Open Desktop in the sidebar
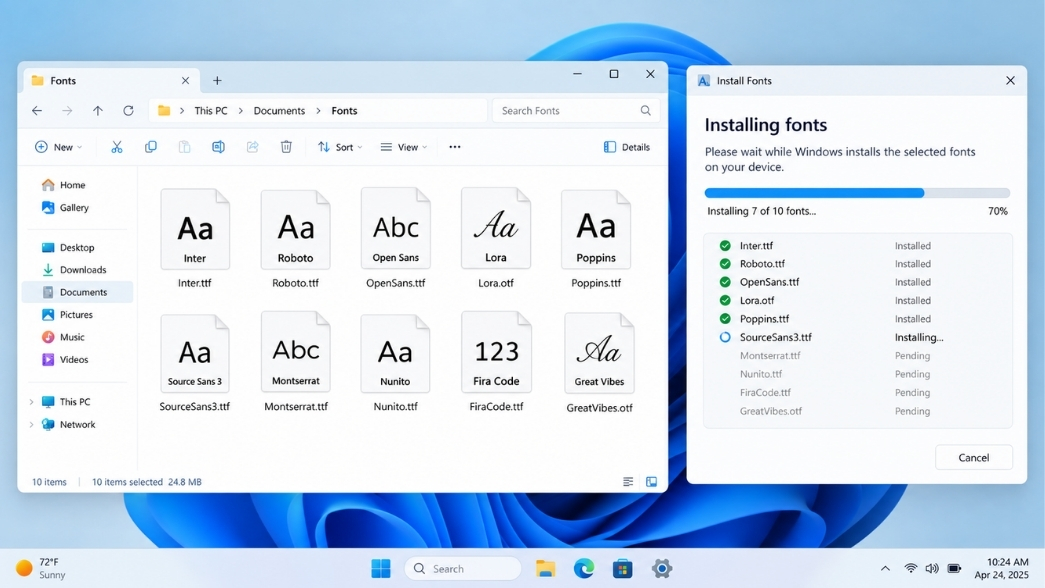Screen dimensions: 1045x588 pyautogui.click(x=77, y=247)
